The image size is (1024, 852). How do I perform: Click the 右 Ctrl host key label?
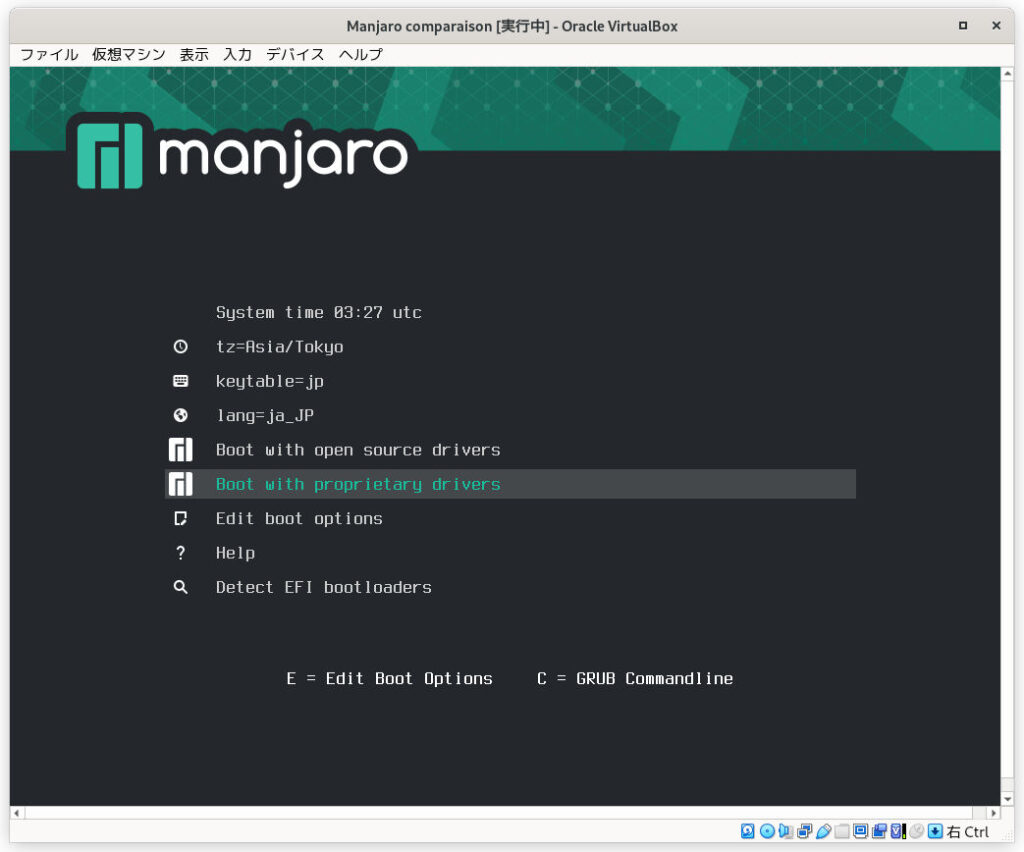click(968, 832)
